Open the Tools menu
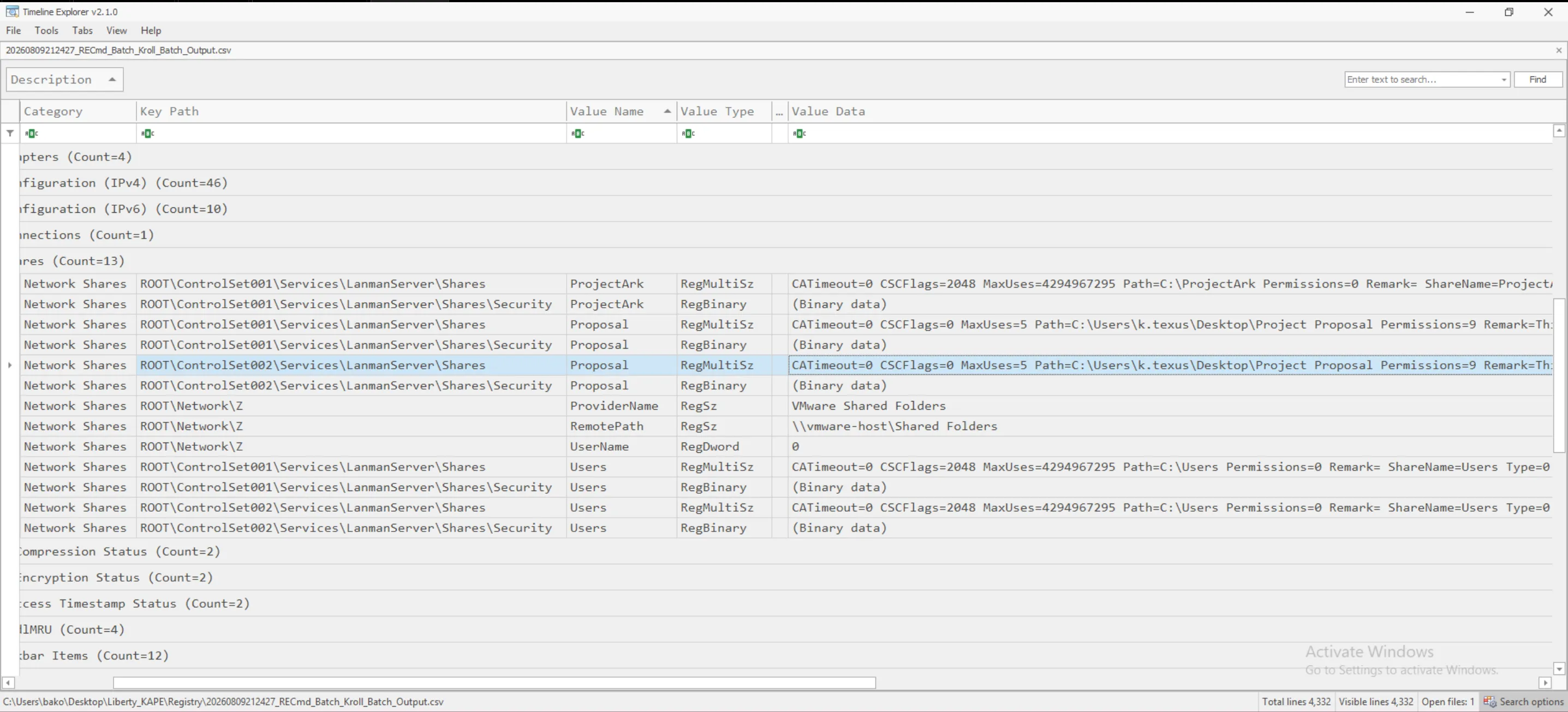Viewport: 1568px width, 712px height. pyautogui.click(x=46, y=31)
